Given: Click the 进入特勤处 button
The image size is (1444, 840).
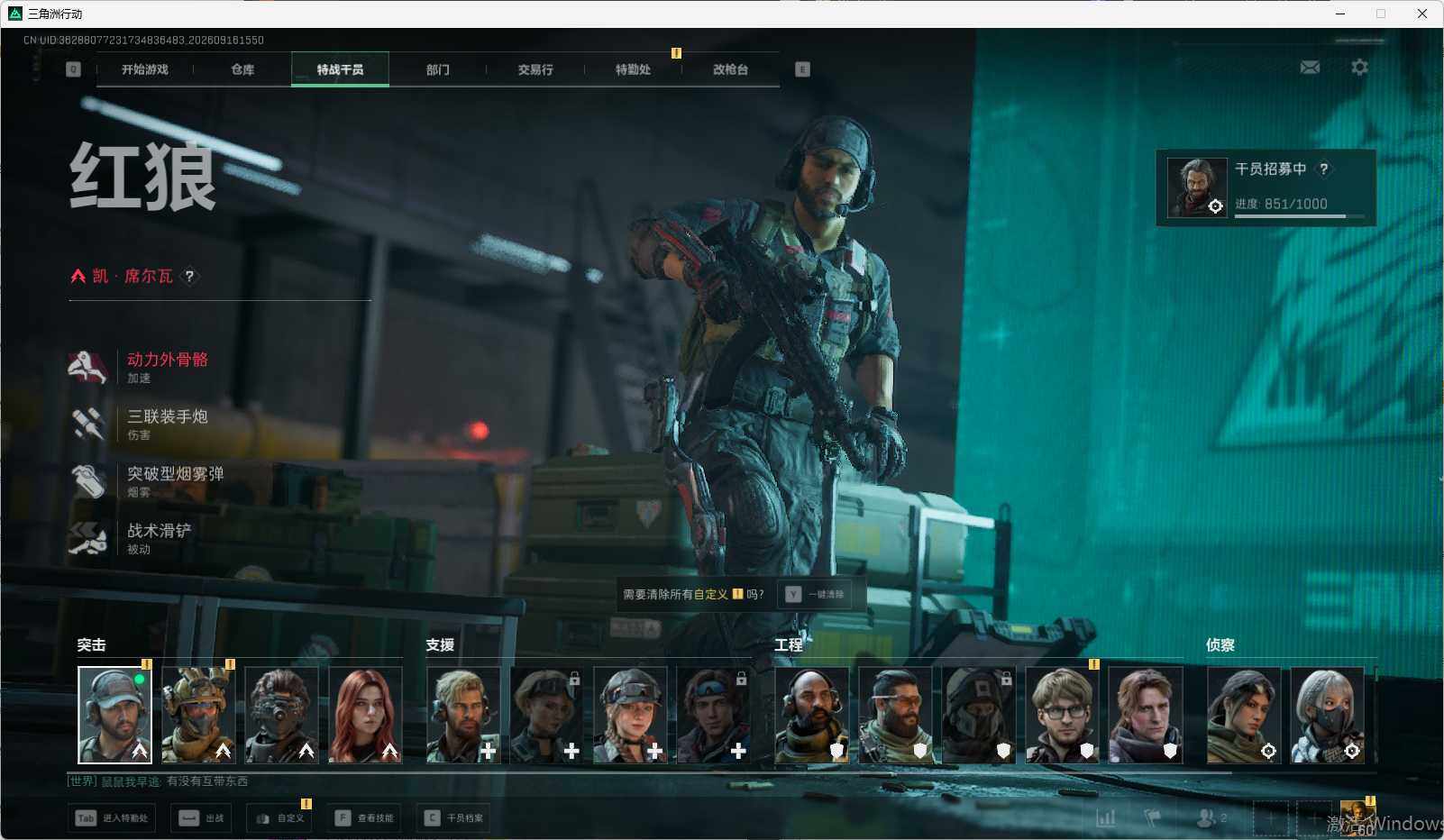Looking at the screenshot, I should tap(112, 818).
